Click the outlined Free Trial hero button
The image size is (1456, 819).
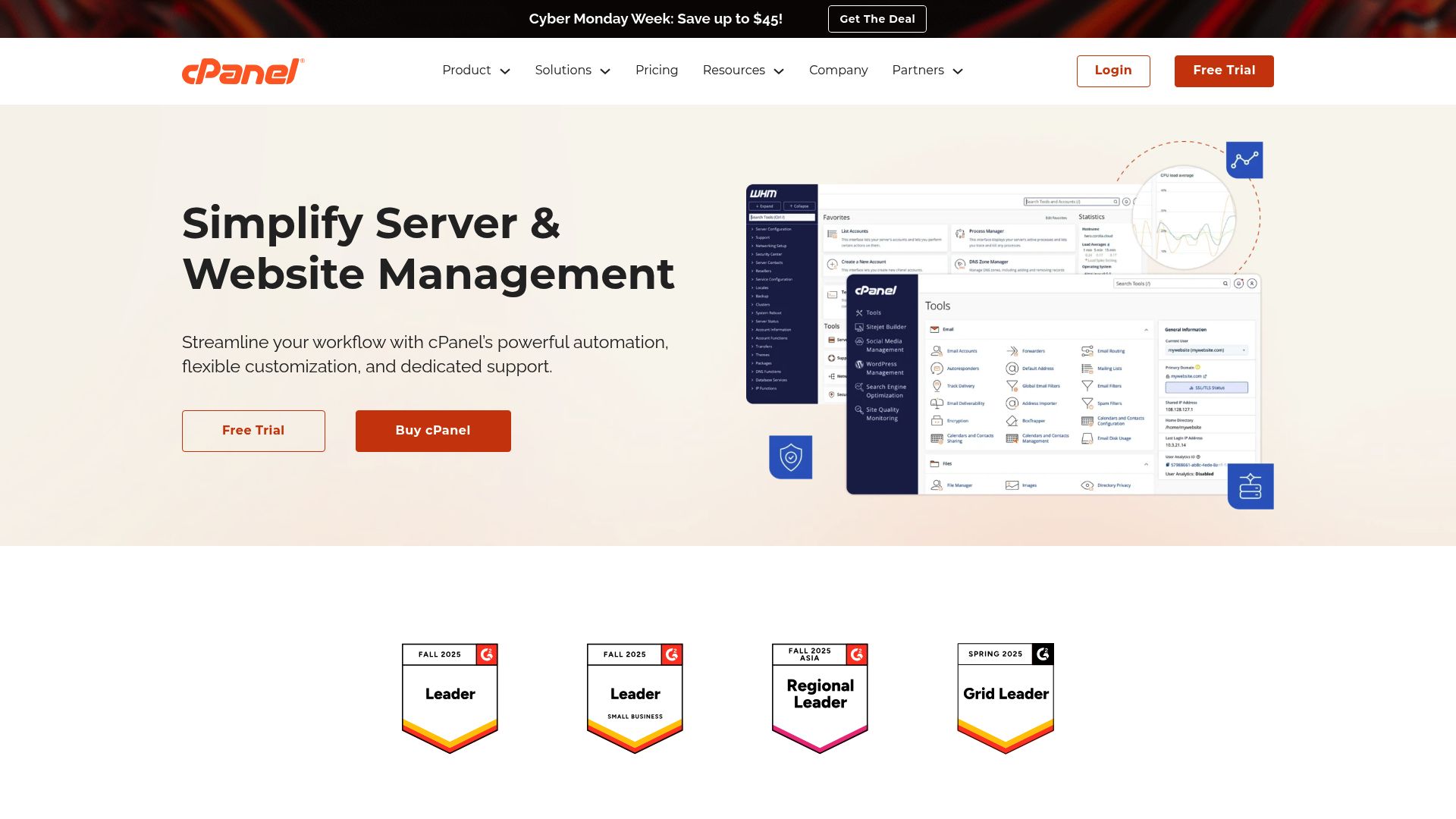(x=253, y=431)
